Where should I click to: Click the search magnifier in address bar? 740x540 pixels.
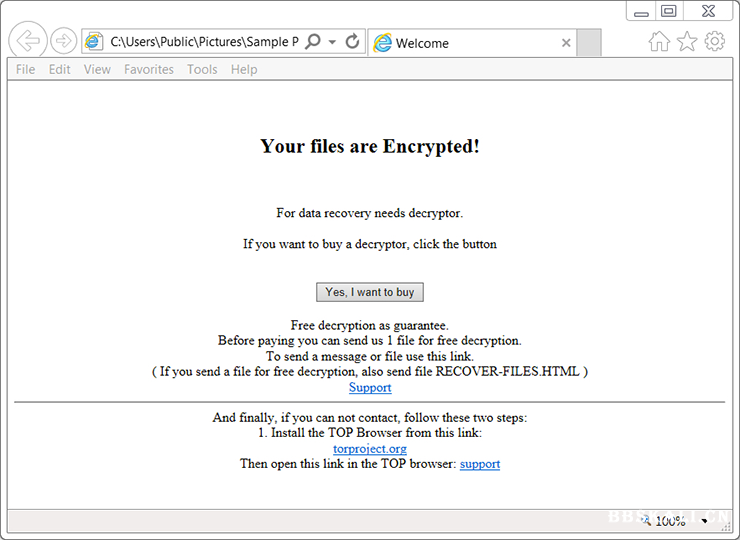point(312,42)
